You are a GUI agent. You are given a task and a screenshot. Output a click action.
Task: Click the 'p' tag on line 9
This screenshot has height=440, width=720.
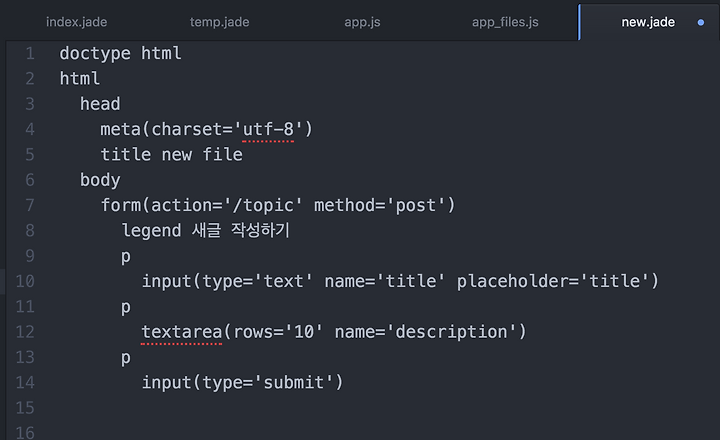click(x=126, y=257)
